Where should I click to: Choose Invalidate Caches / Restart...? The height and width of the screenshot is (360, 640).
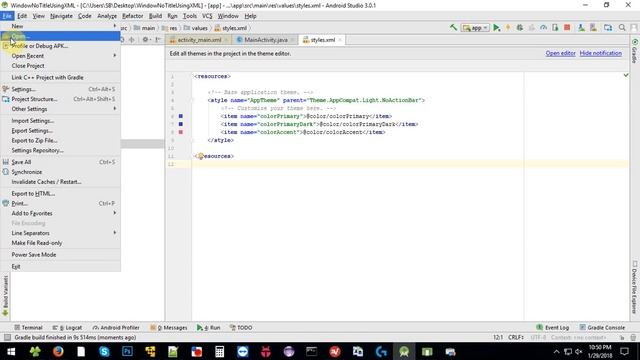point(60,182)
